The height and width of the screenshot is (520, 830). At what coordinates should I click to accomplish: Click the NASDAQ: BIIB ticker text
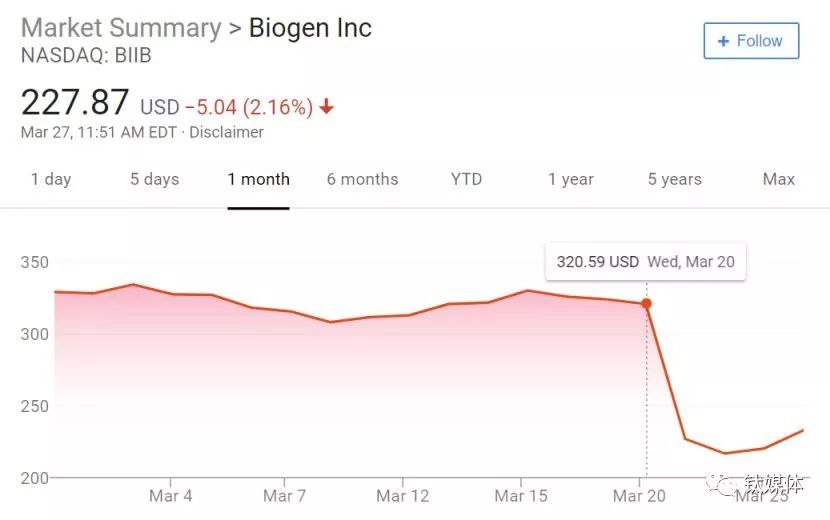[x=86, y=56]
